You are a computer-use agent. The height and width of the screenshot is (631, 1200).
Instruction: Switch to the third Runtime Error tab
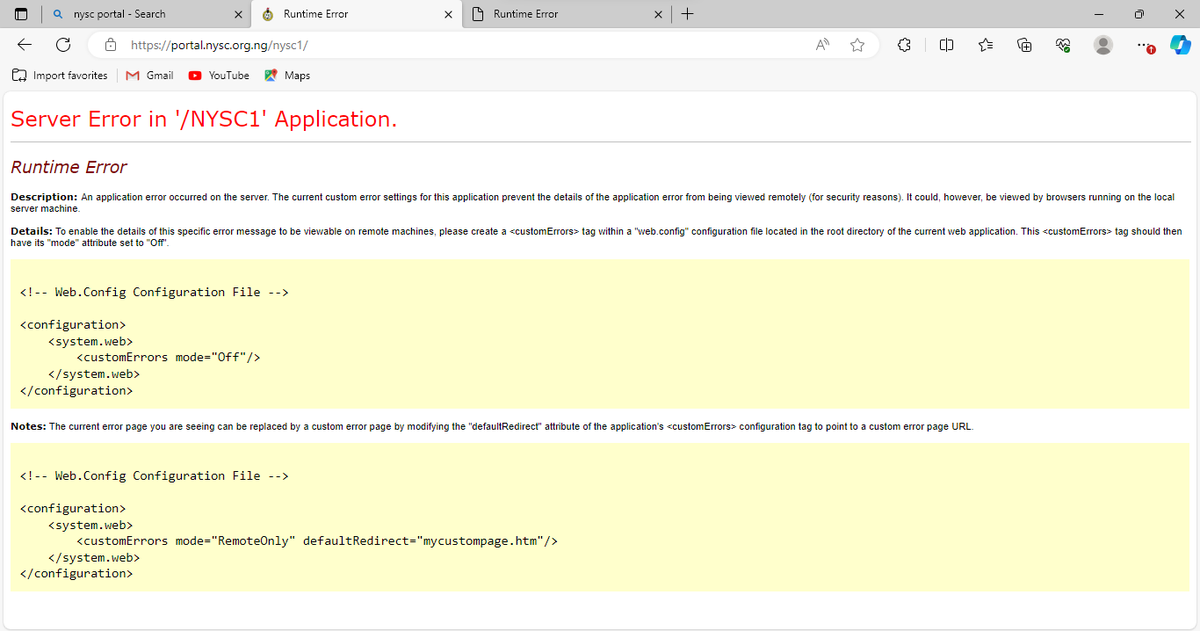[567, 14]
